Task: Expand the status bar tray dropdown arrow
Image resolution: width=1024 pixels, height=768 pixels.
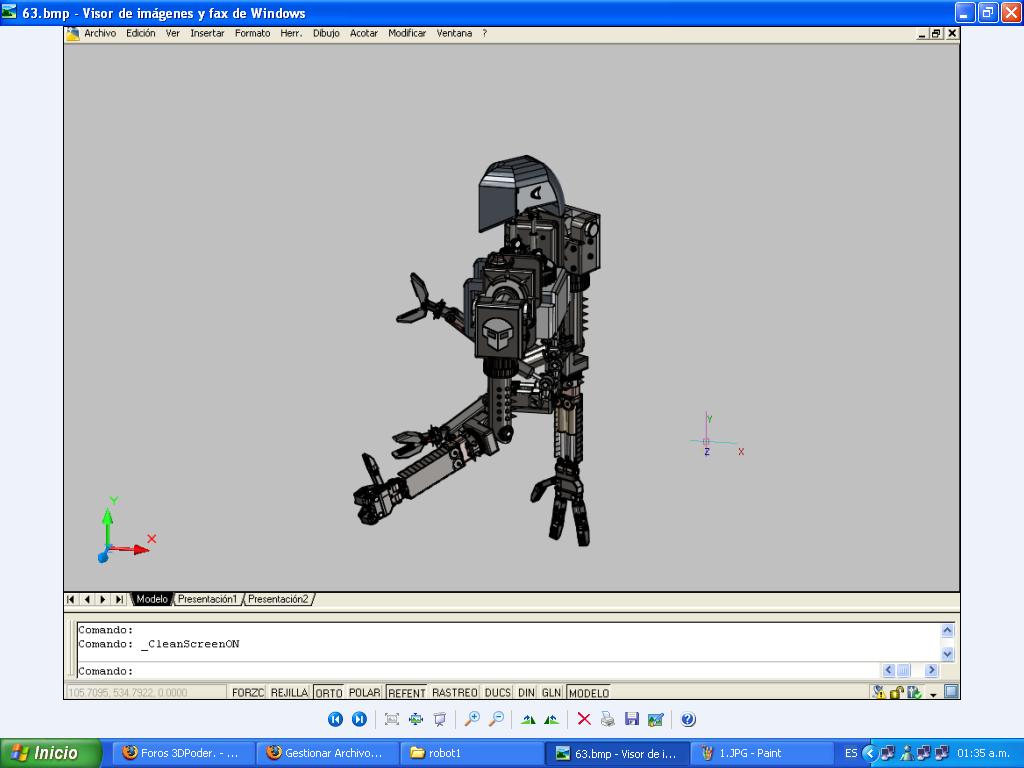Action: pyautogui.click(x=933, y=694)
